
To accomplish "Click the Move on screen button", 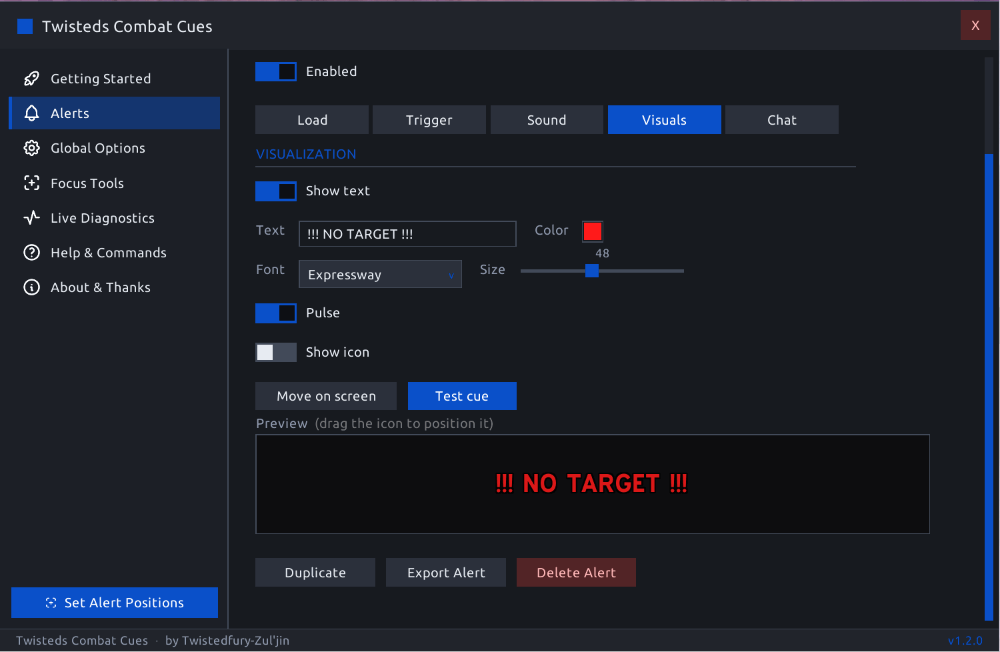I will pyautogui.click(x=326, y=396).
